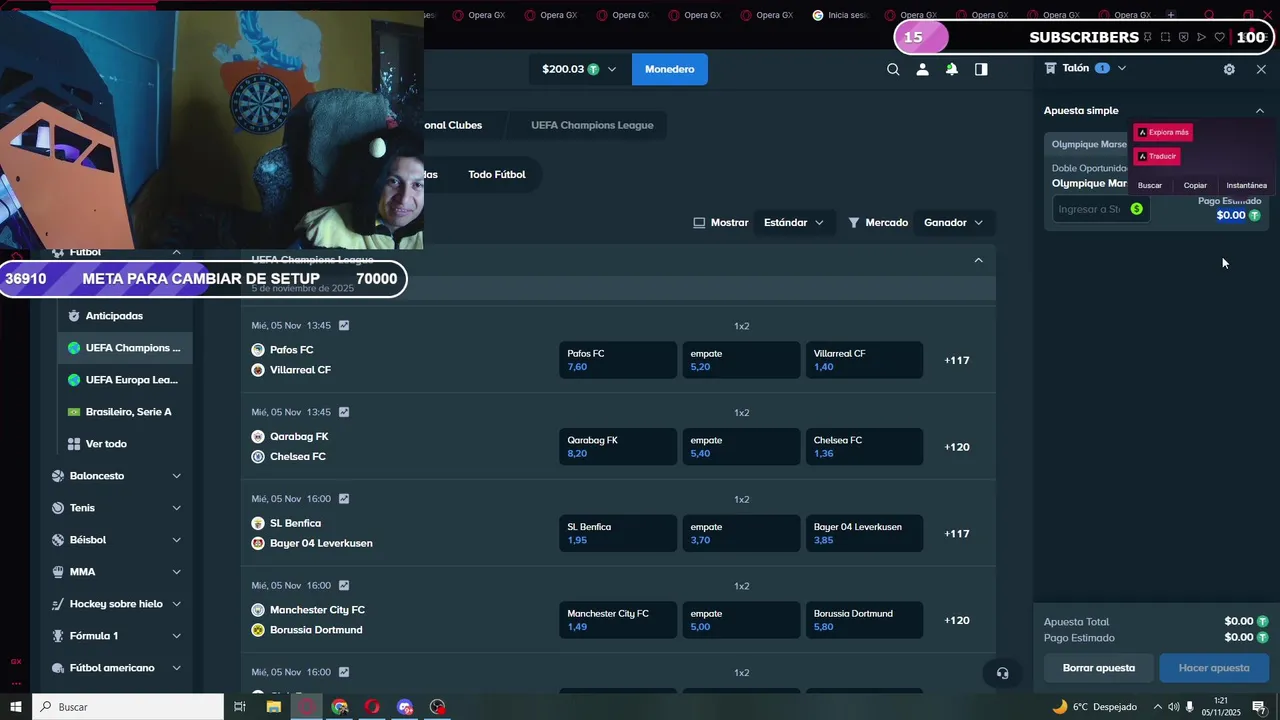1280x720 pixels.
Task: Click the Fórmula 1 sport icon
Action: (x=58, y=636)
